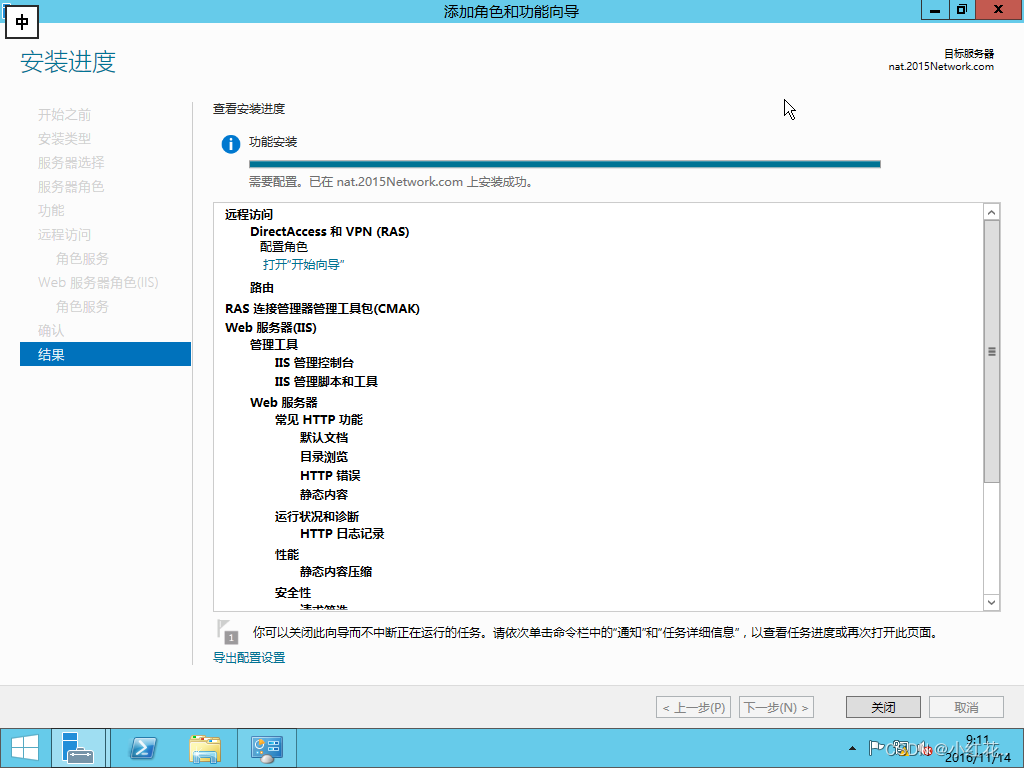The height and width of the screenshot is (768, 1024).
Task: Click the 目录浏览 entry
Action: 324,456
